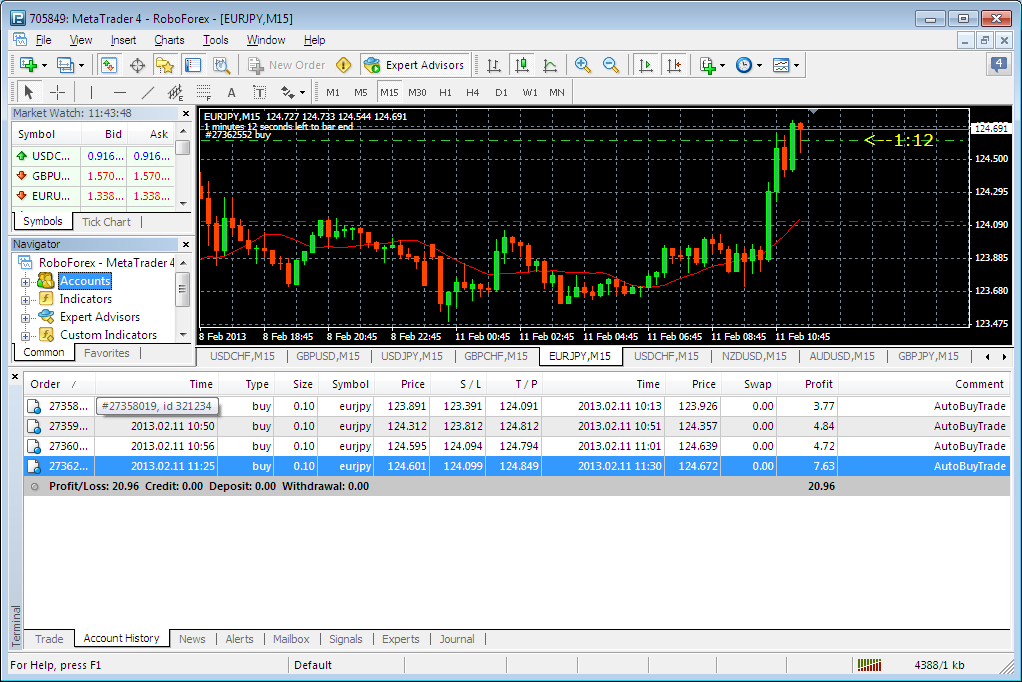Toggle the Expert Advisors button

[x=415, y=65]
